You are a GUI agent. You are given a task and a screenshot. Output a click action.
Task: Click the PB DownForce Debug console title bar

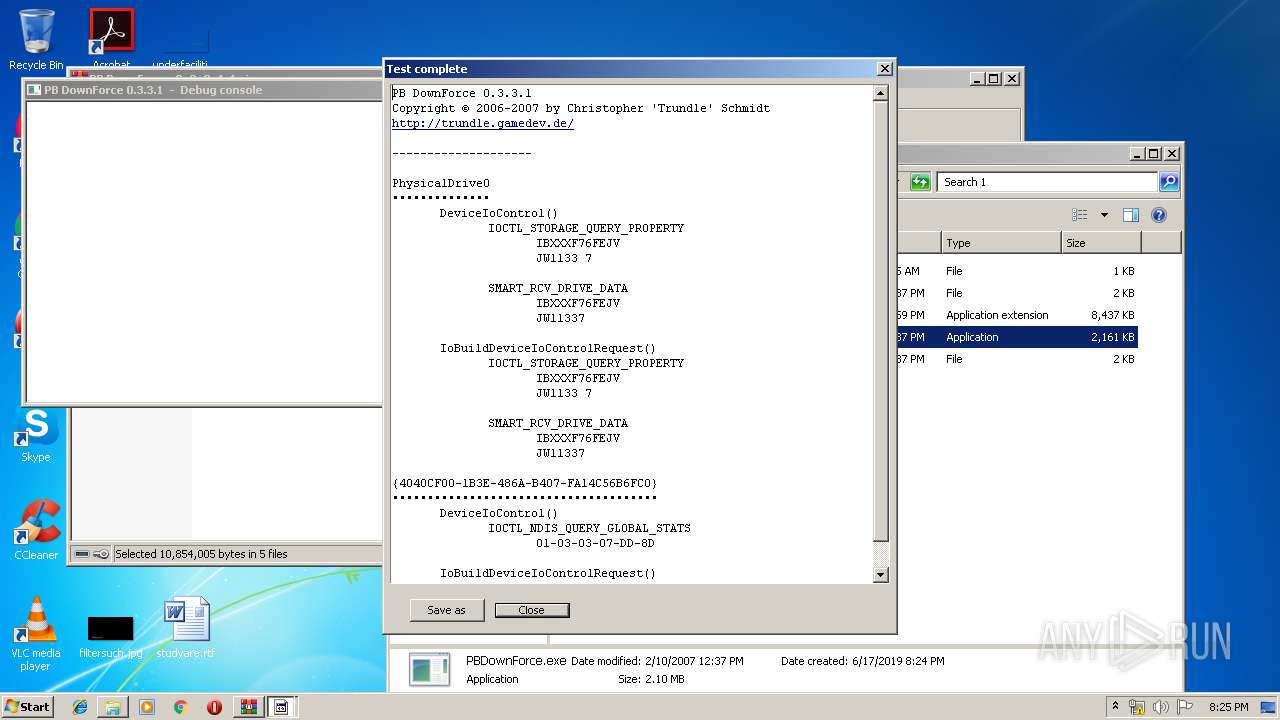click(x=205, y=89)
